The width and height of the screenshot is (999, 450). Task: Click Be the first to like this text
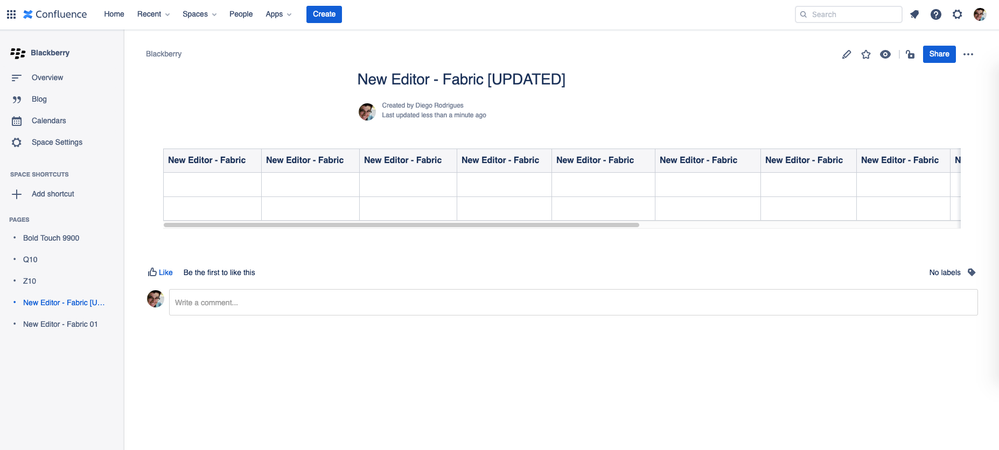pyautogui.click(x=219, y=272)
